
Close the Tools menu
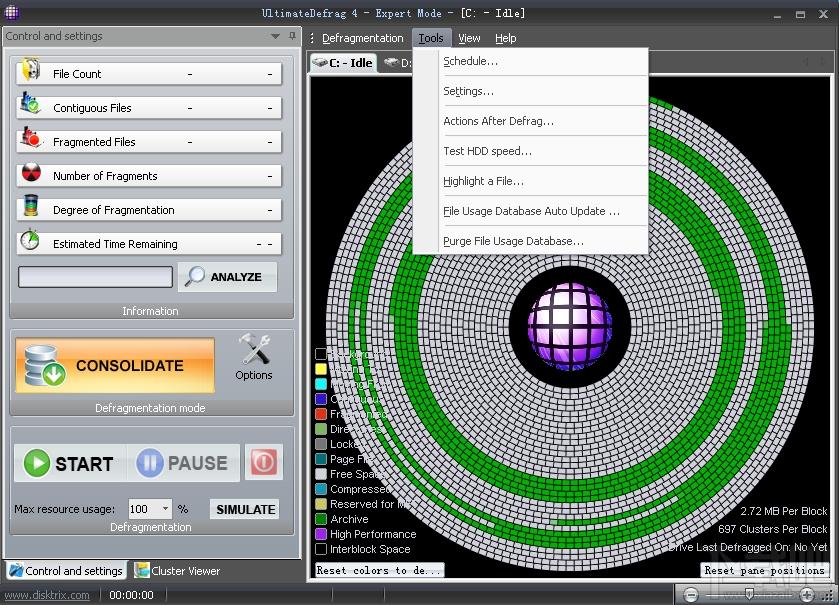tap(431, 38)
